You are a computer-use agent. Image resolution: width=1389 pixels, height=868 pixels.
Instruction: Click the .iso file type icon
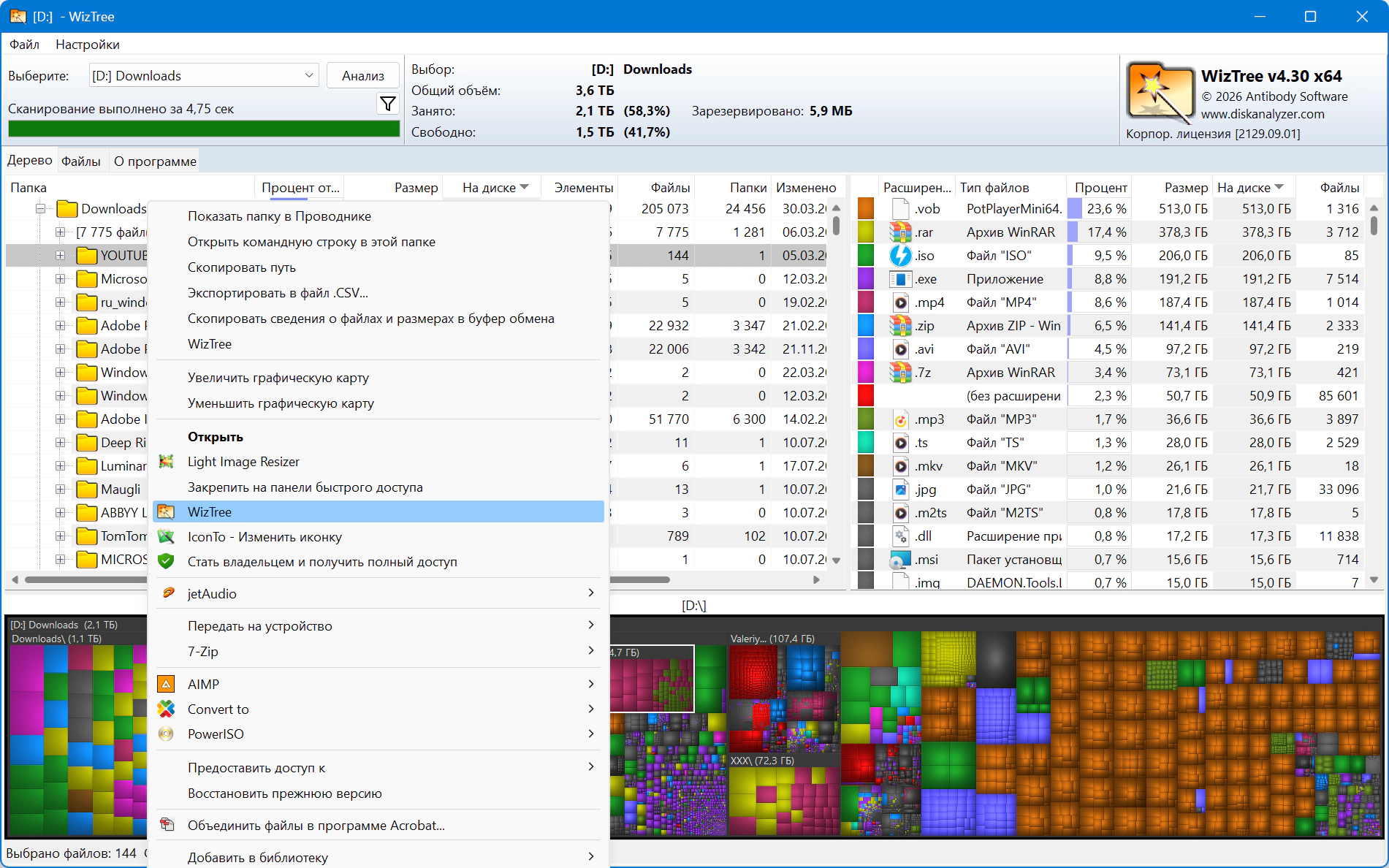coord(900,256)
